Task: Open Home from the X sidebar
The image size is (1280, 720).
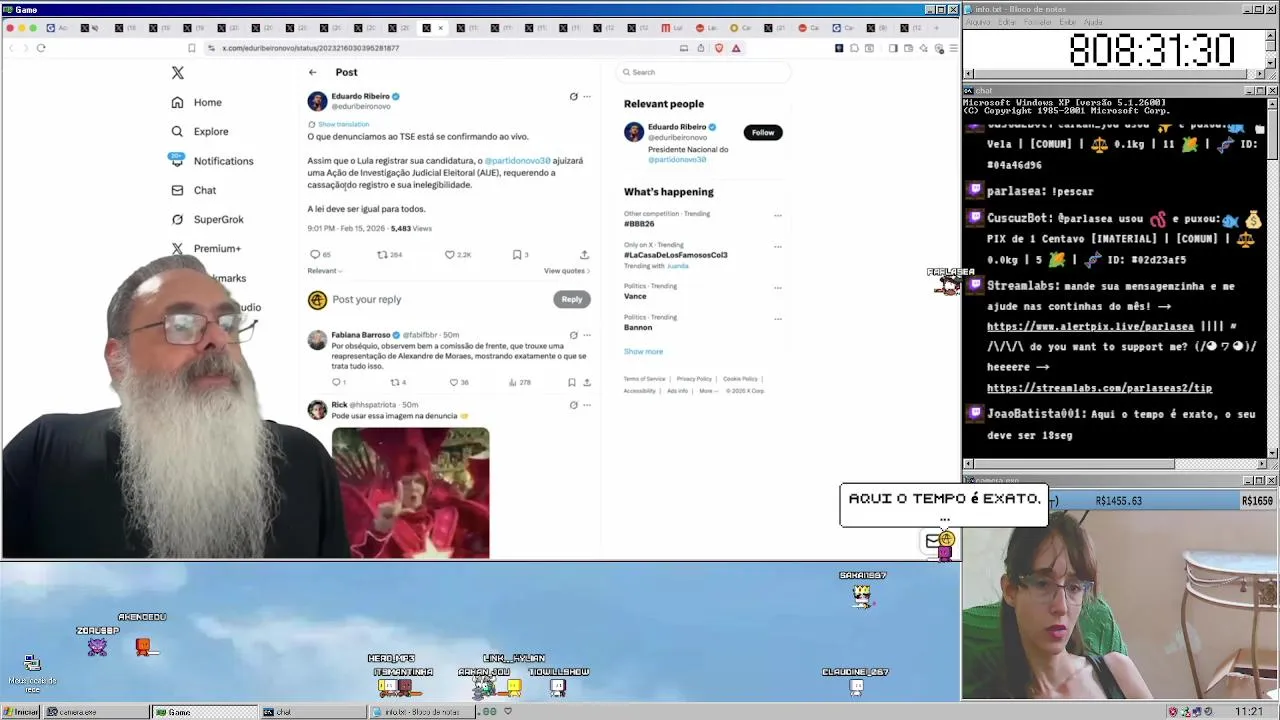Action: click(x=197, y=102)
